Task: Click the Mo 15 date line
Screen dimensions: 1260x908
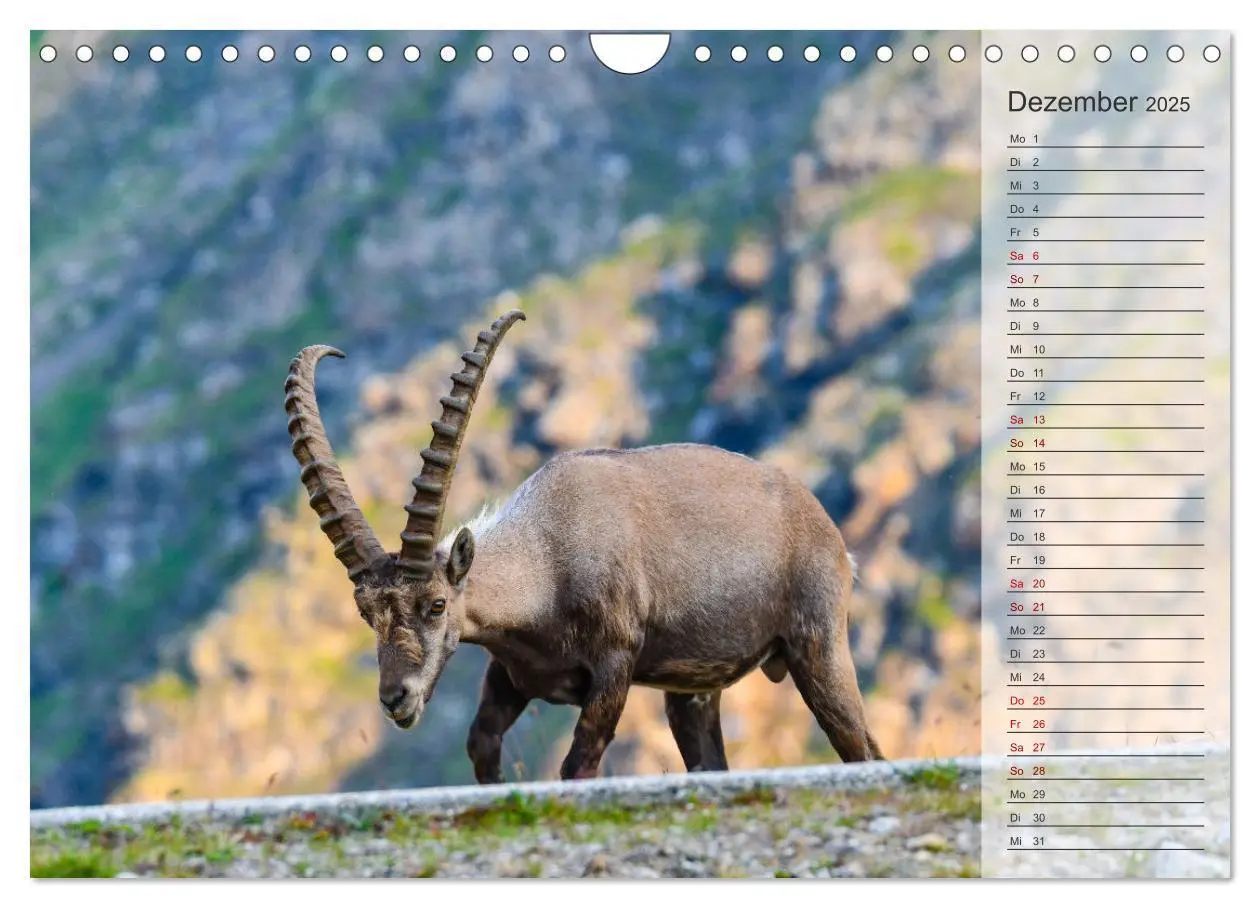Action: 1105,466
